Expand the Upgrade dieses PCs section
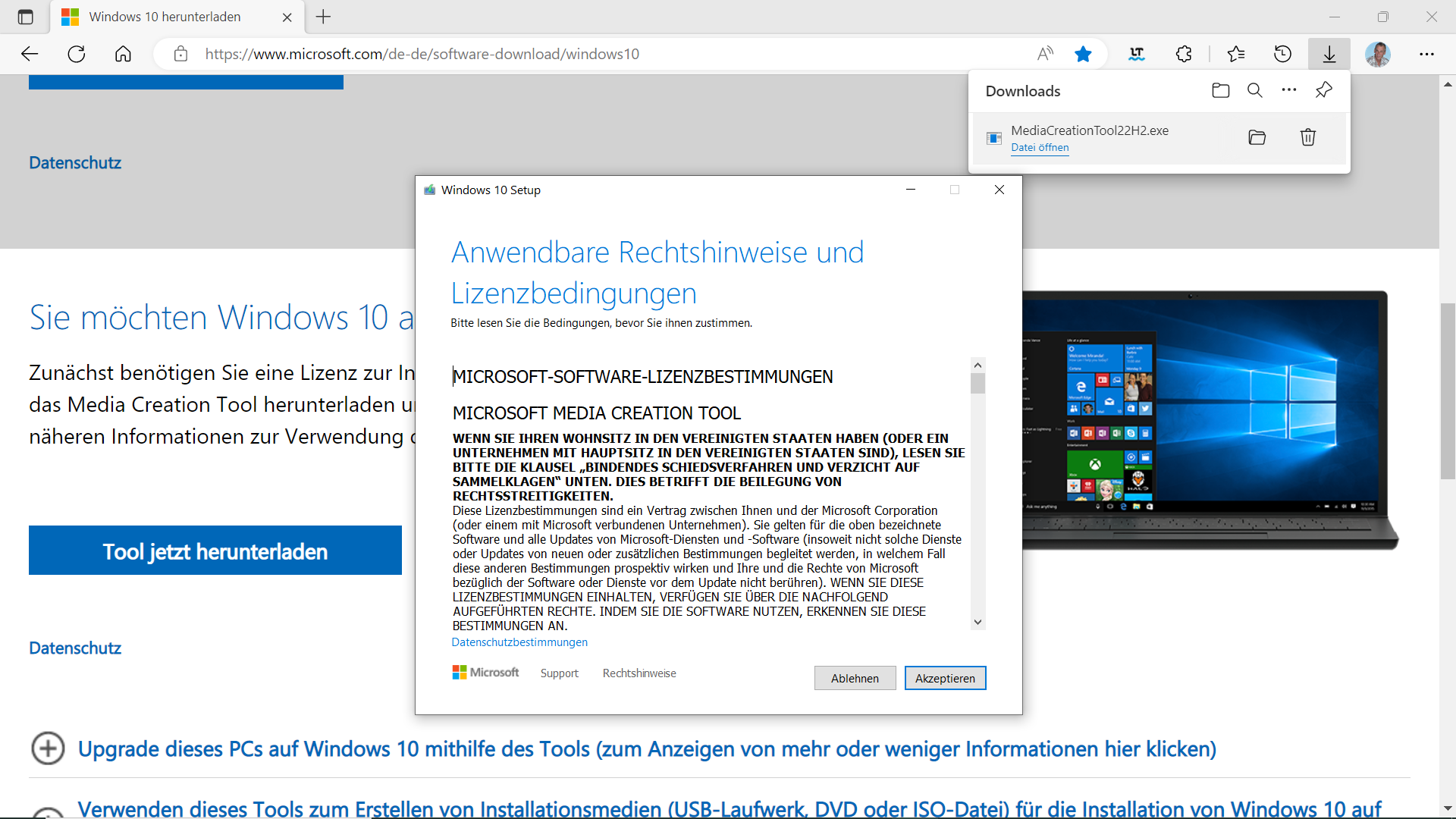 pos(48,749)
